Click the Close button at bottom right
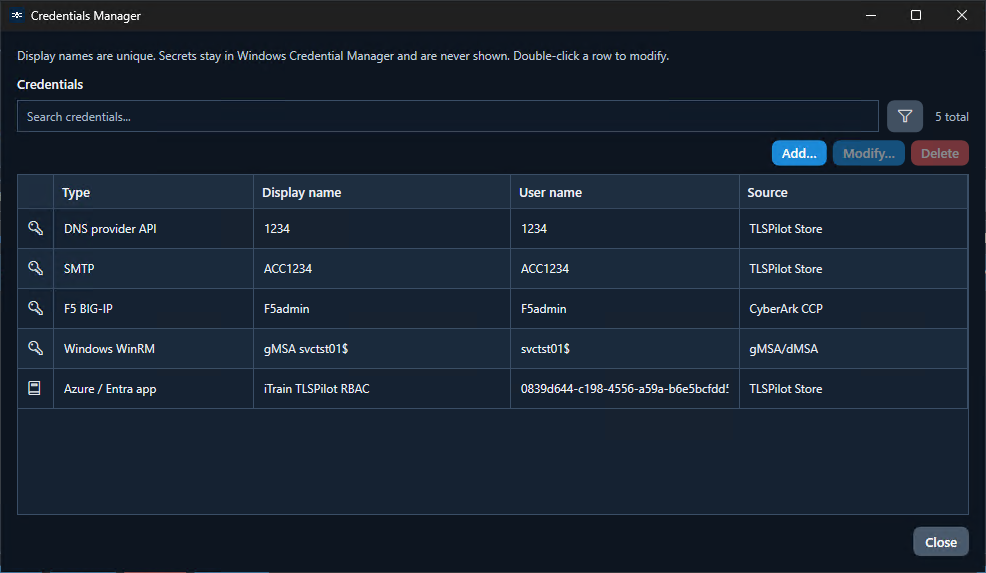Viewport: 986px width, 573px height. click(x=941, y=542)
